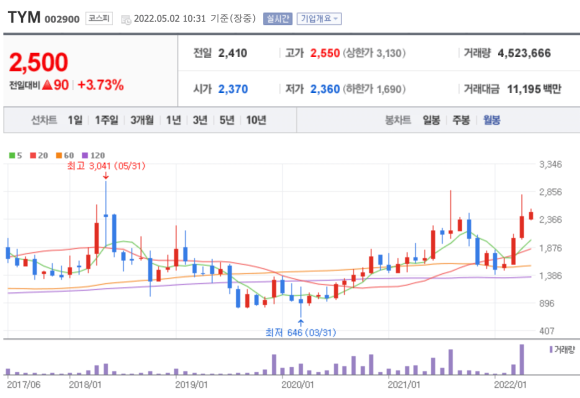
Task: Click the 2018/01 x-axis label
Action: (85, 385)
